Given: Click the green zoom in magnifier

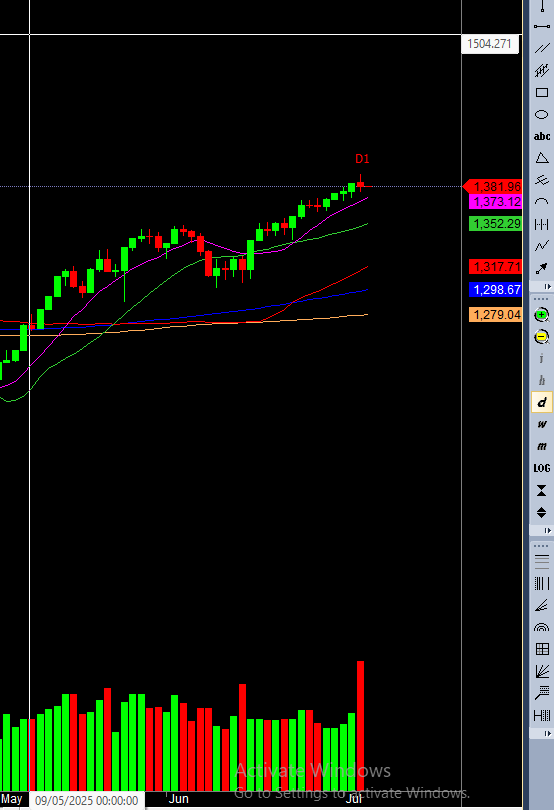Looking at the screenshot, I should click(542, 315).
